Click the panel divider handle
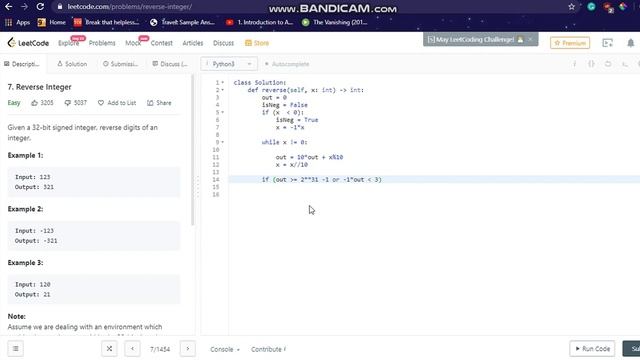Screen dimensions: 640x360 (x=198, y=187)
